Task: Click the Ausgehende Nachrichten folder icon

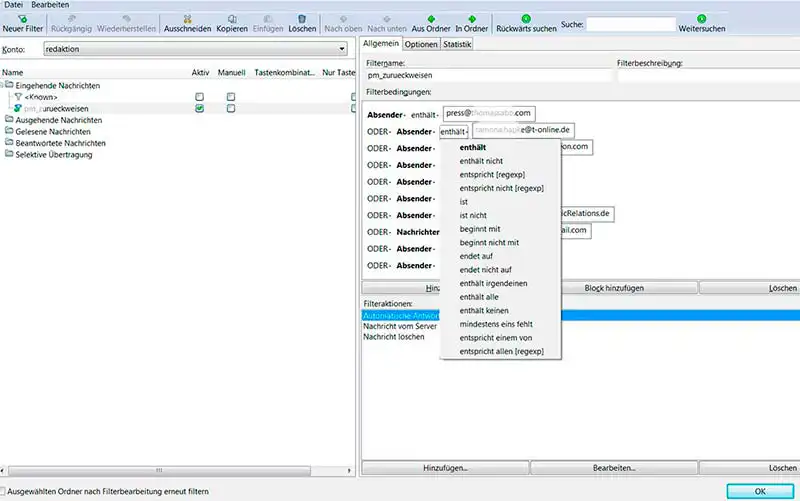Action: pos(9,119)
